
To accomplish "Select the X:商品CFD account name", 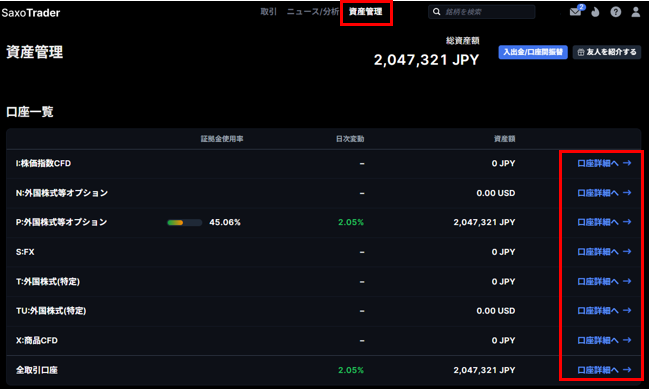I will click(x=37, y=341).
